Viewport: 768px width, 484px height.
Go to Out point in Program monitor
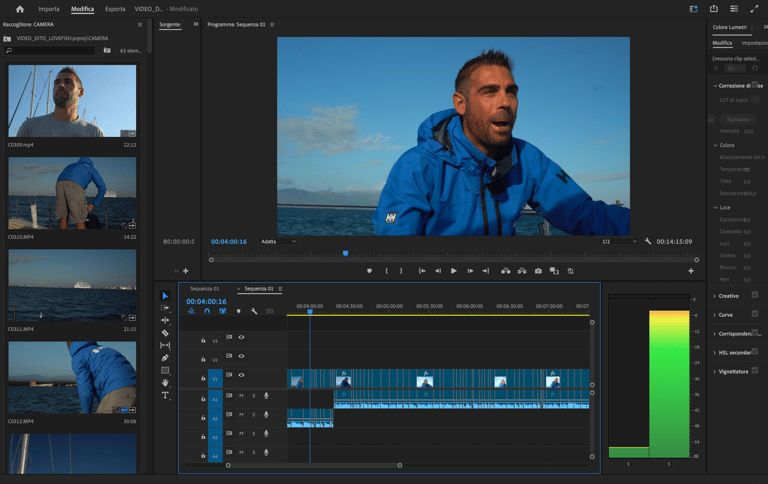[x=486, y=271]
